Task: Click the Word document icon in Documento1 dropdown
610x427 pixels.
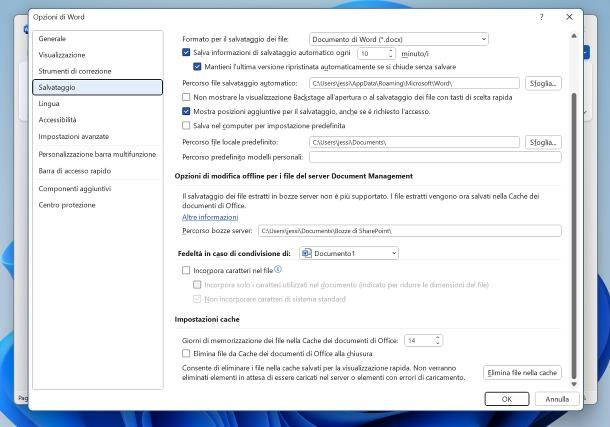Action: (307, 253)
